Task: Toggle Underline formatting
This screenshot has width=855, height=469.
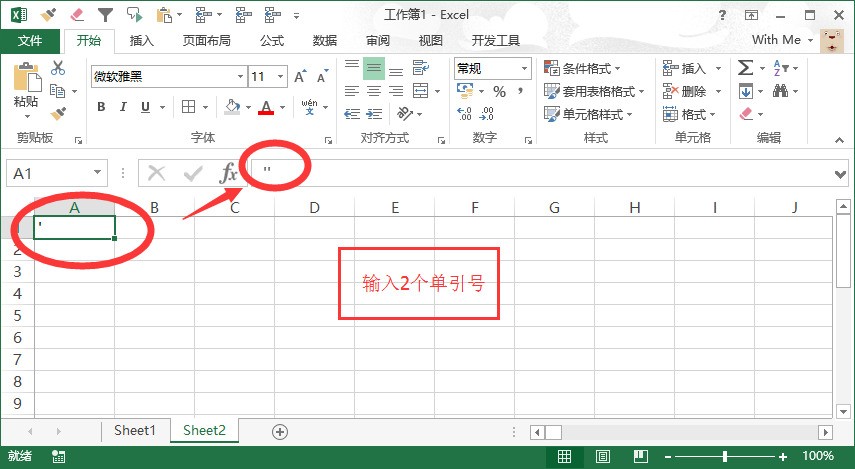Action: click(x=146, y=107)
